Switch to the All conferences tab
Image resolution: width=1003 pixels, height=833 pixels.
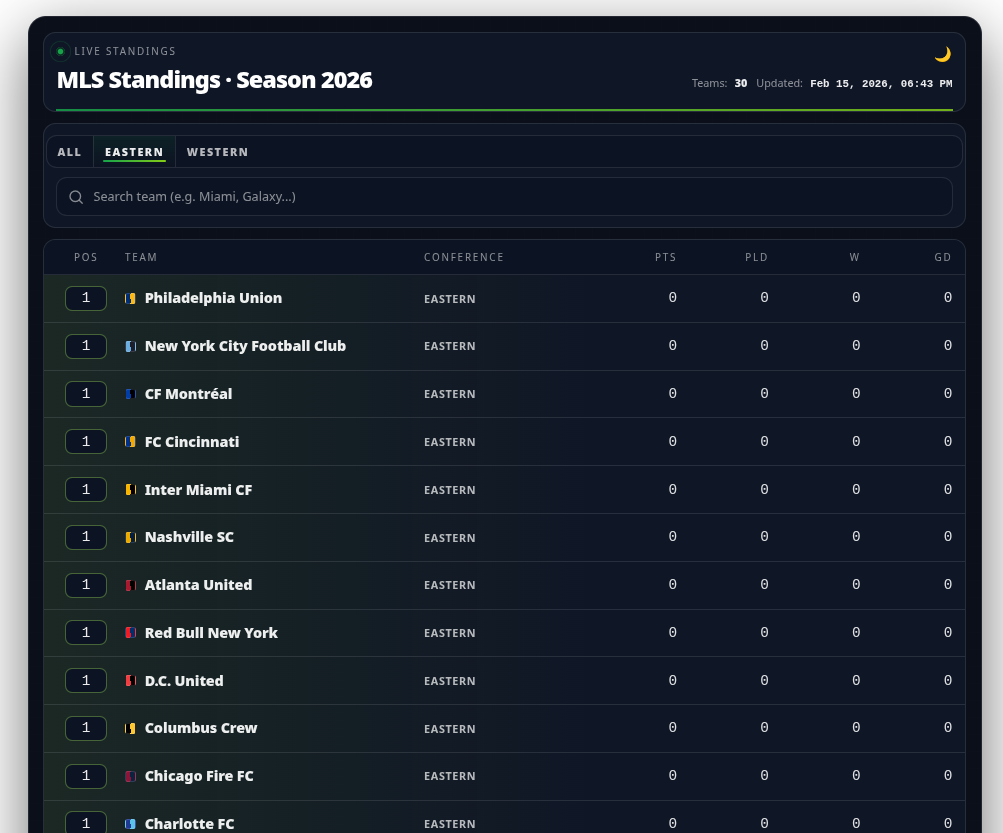tap(70, 152)
